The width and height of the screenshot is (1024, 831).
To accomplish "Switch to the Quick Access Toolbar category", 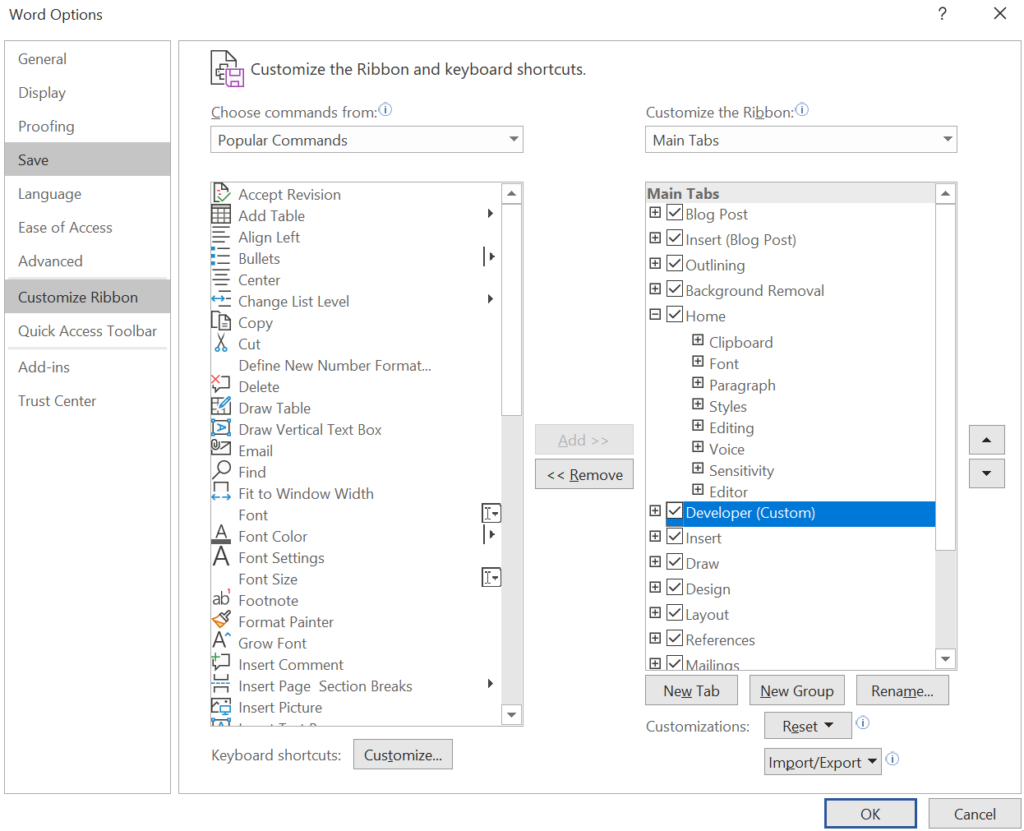I will pyautogui.click(x=87, y=331).
